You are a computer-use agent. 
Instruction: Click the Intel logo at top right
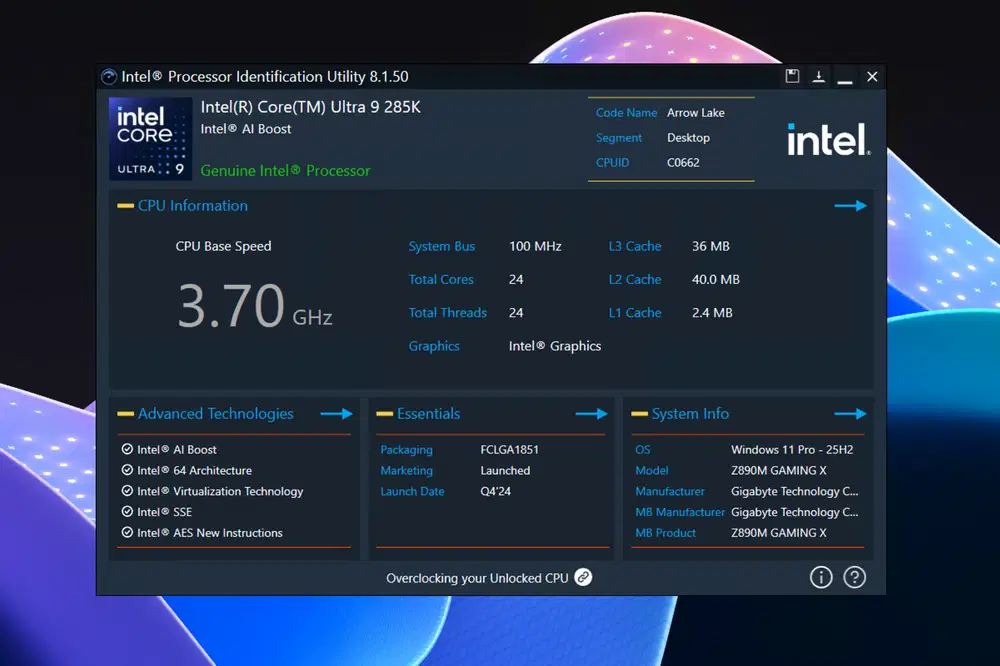pyautogui.click(x=828, y=140)
